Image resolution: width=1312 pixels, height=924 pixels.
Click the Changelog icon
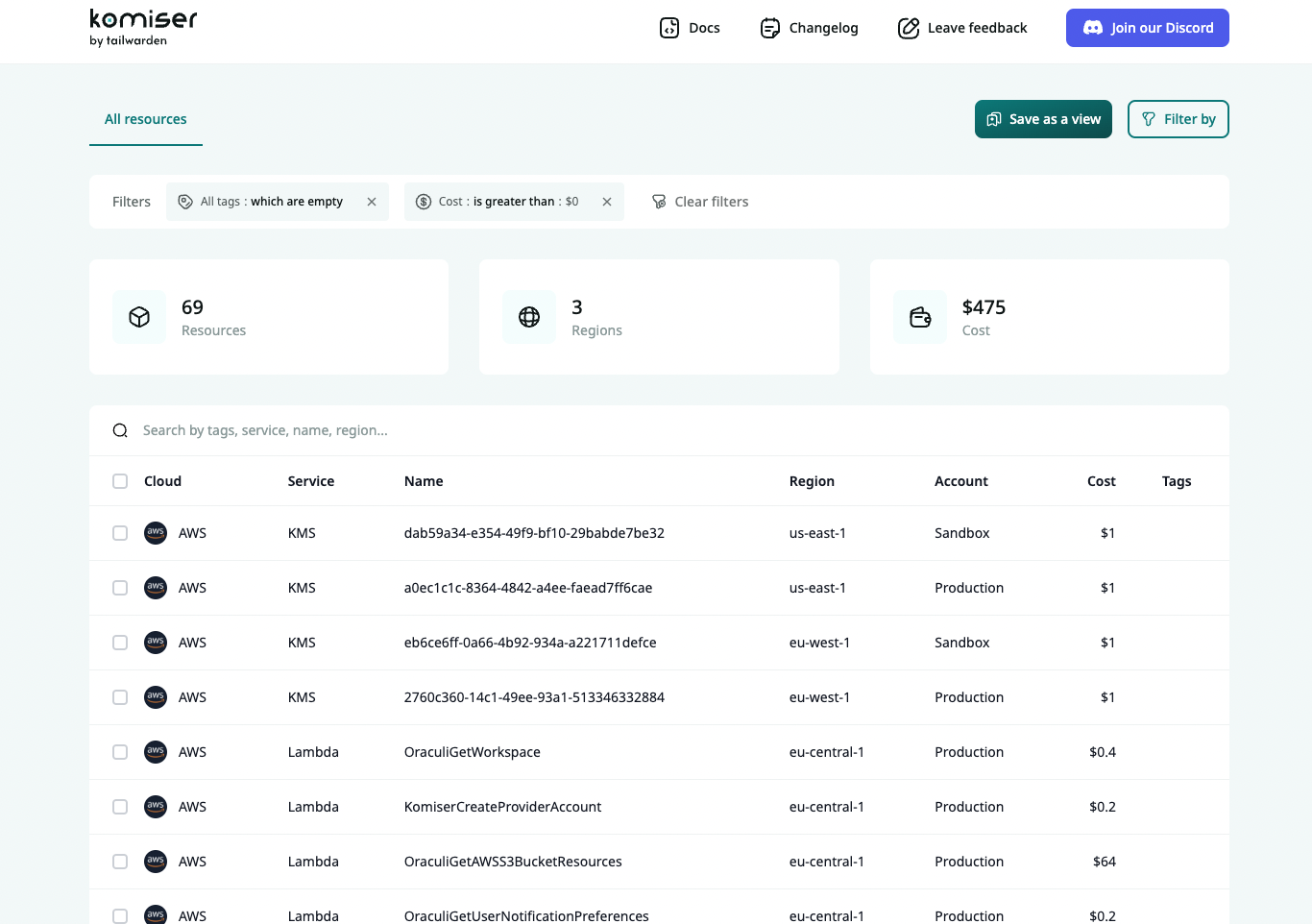(769, 28)
